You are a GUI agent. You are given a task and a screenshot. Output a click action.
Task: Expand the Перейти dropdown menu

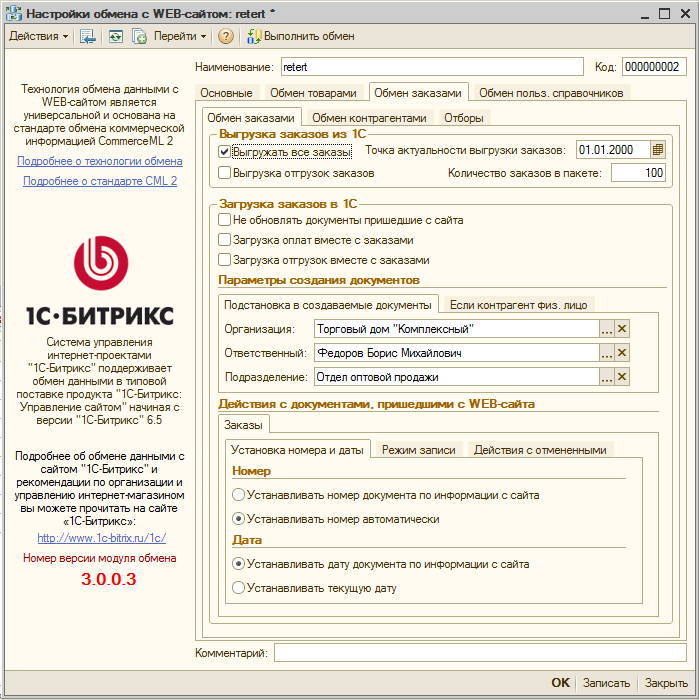coord(180,36)
